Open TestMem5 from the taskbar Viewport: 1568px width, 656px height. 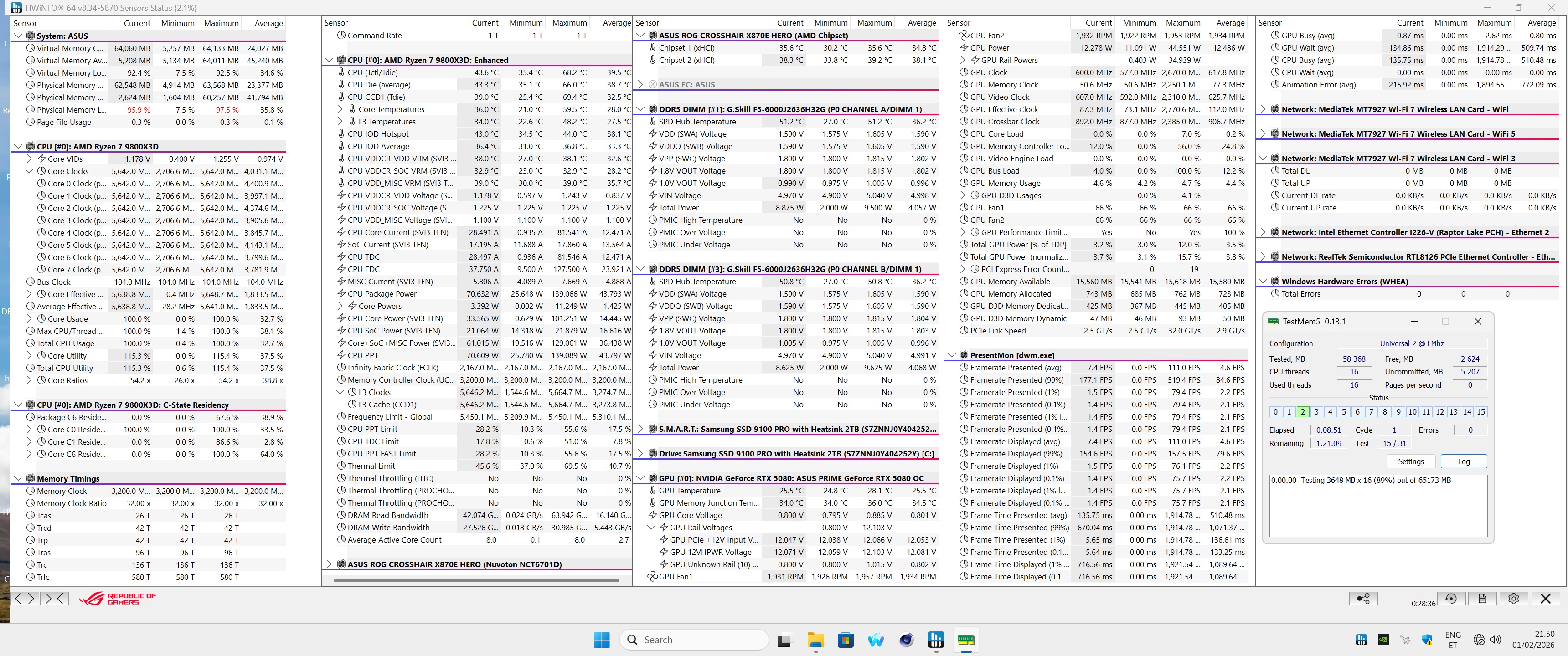click(x=966, y=640)
